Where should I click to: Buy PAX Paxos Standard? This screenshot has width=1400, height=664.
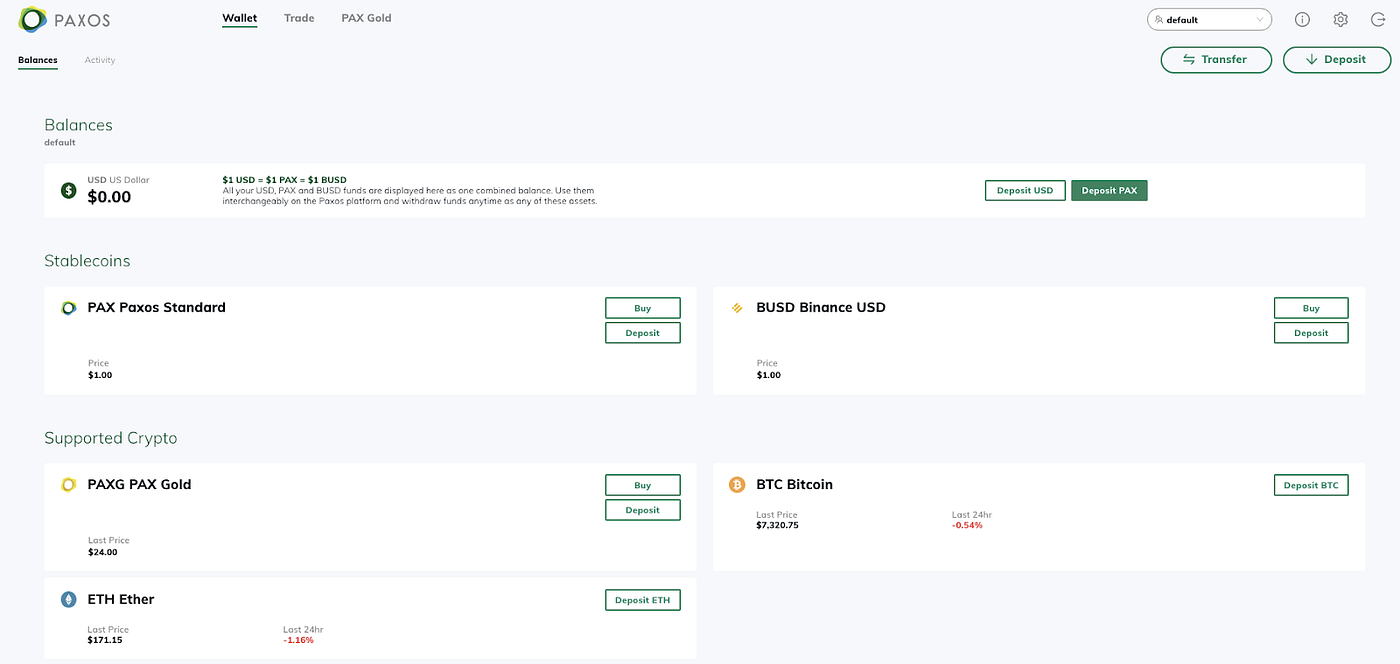click(x=642, y=307)
